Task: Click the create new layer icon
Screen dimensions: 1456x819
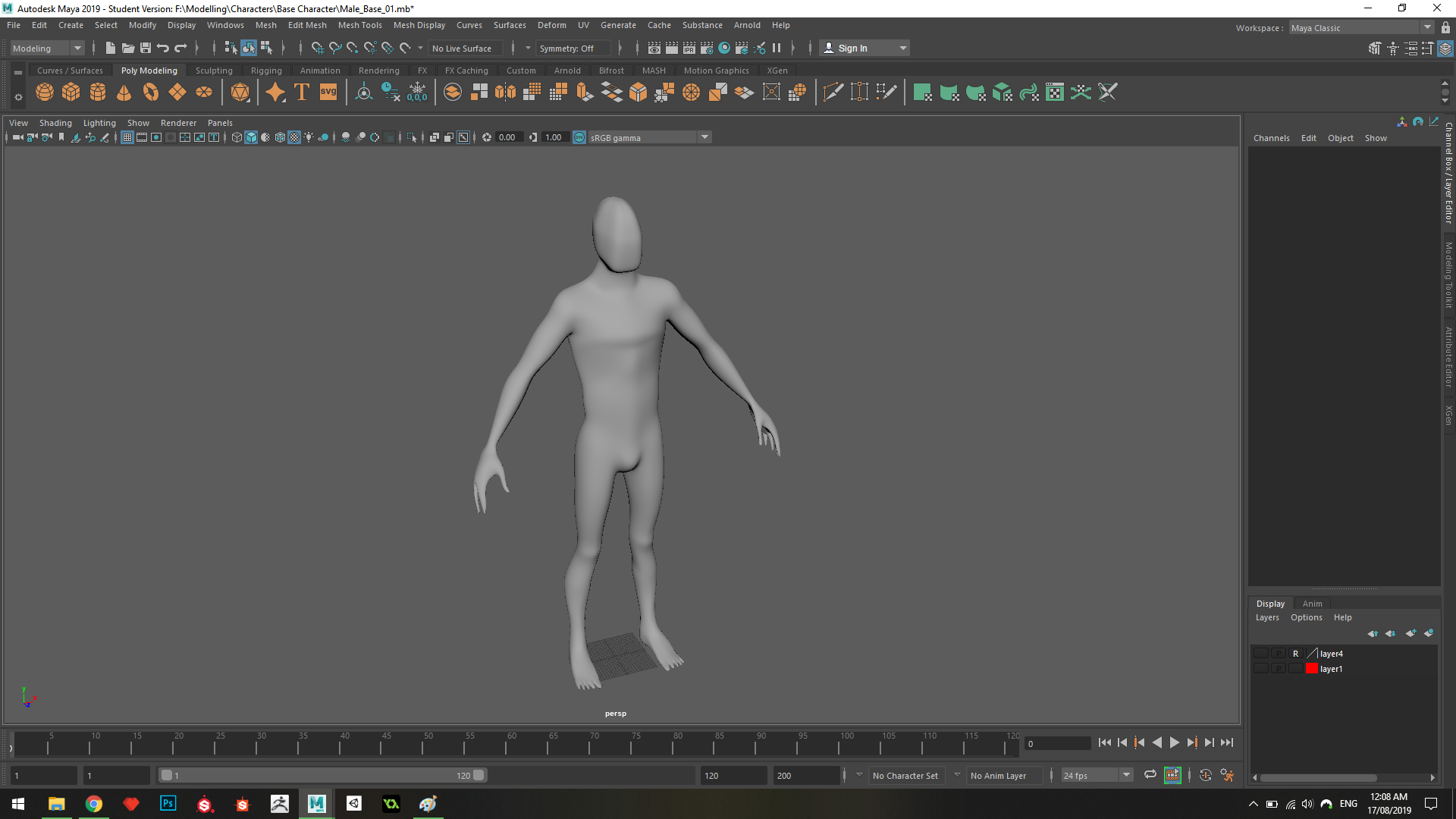Action: [x=1410, y=633]
